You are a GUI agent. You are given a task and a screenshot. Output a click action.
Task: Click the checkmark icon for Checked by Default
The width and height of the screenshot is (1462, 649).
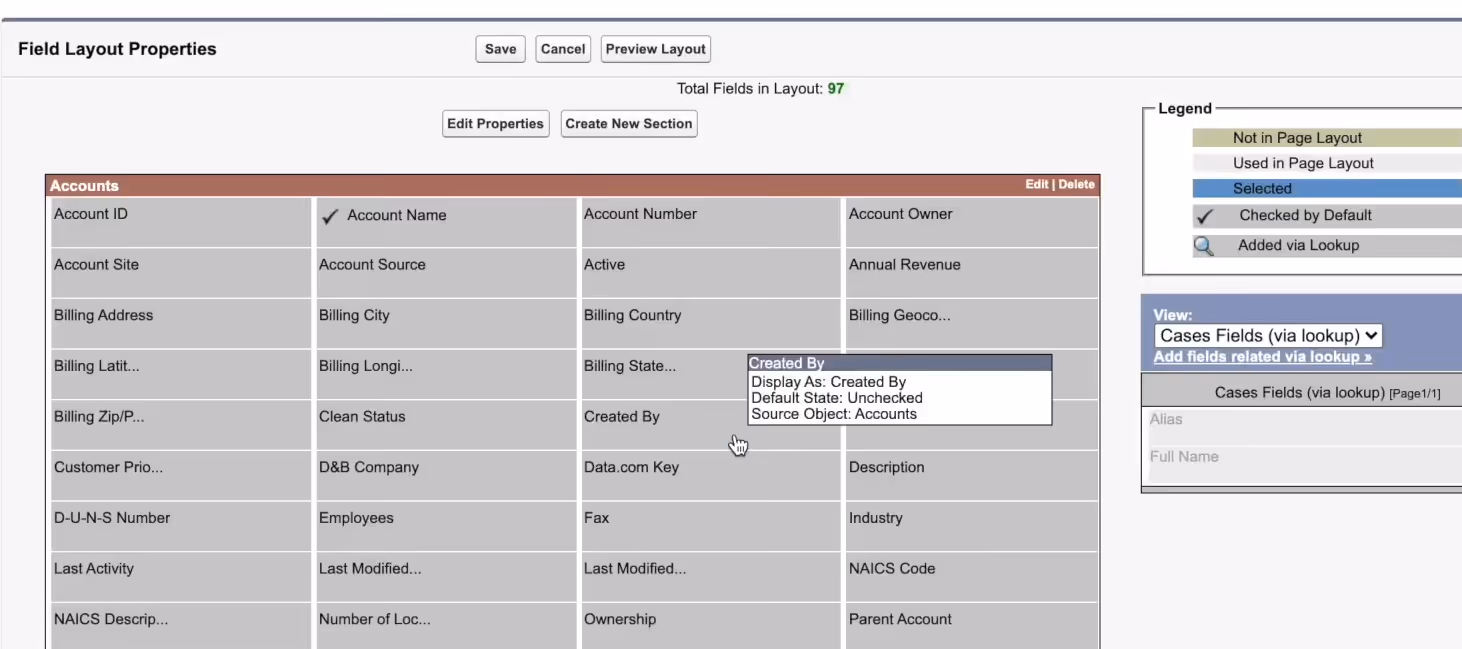tap(1205, 214)
